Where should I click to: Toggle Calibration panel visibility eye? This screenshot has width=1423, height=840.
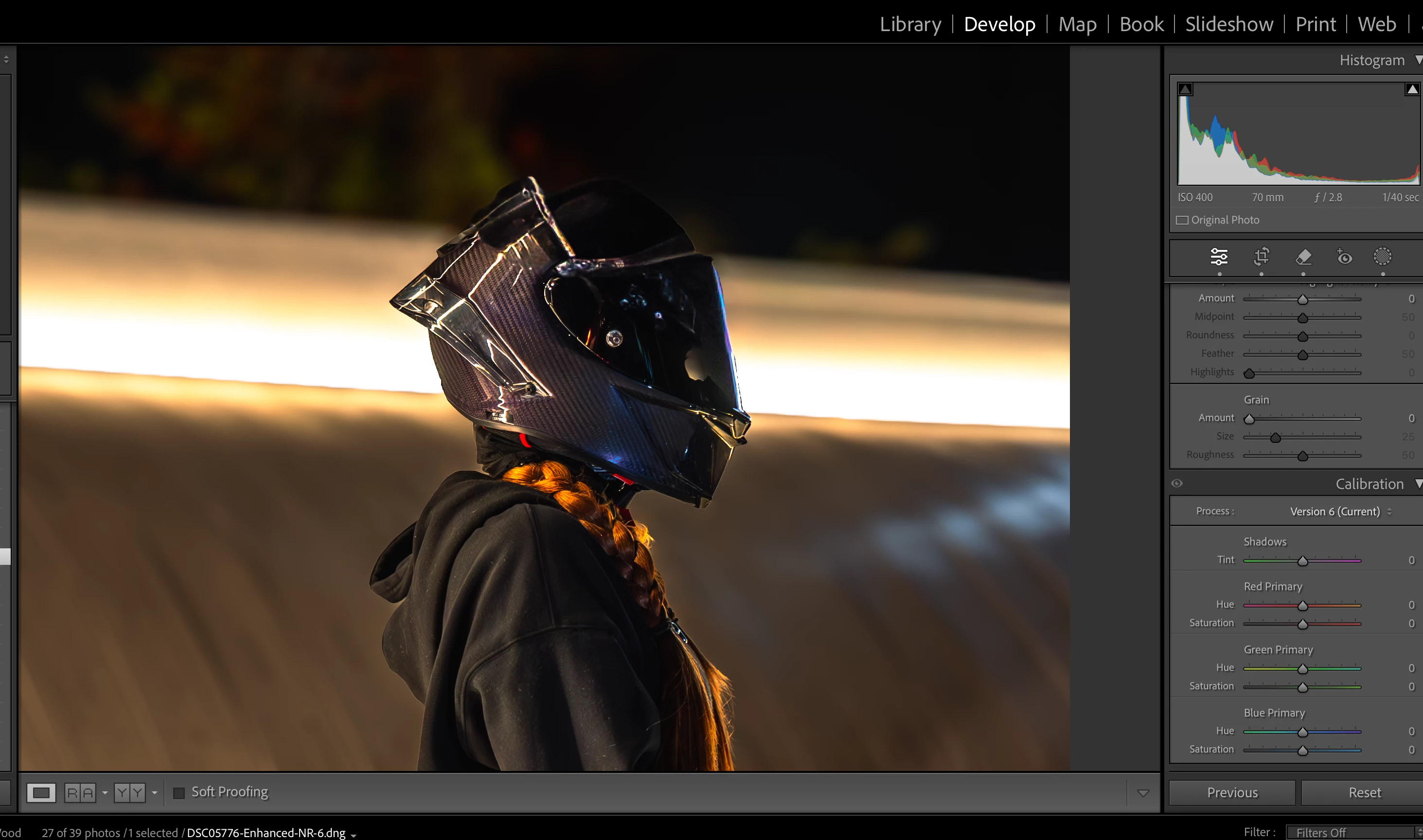coord(1177,483)
